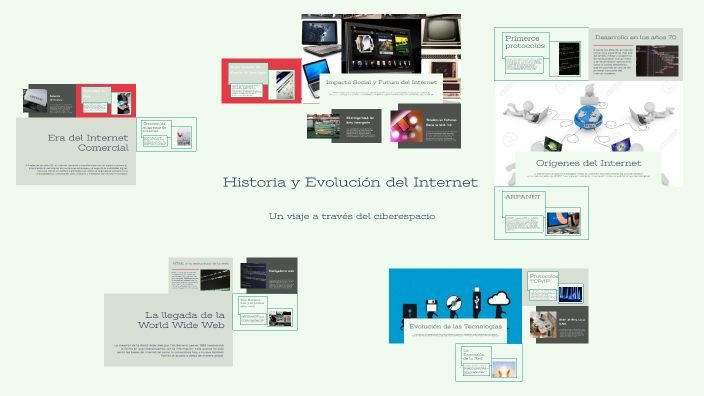Click the computer monitor thumbnail in ARPANET card
The width and height of the screenshot is (704, 396).
pos(563,222)
